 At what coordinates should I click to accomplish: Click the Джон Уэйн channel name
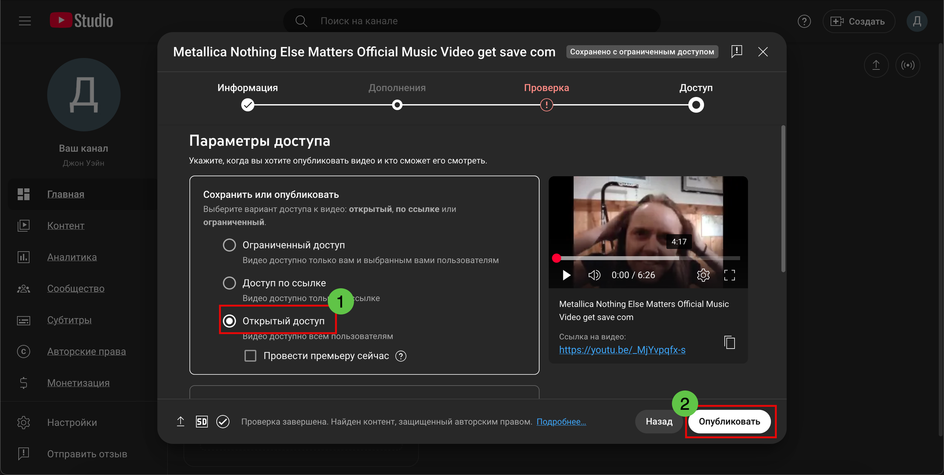83,163
